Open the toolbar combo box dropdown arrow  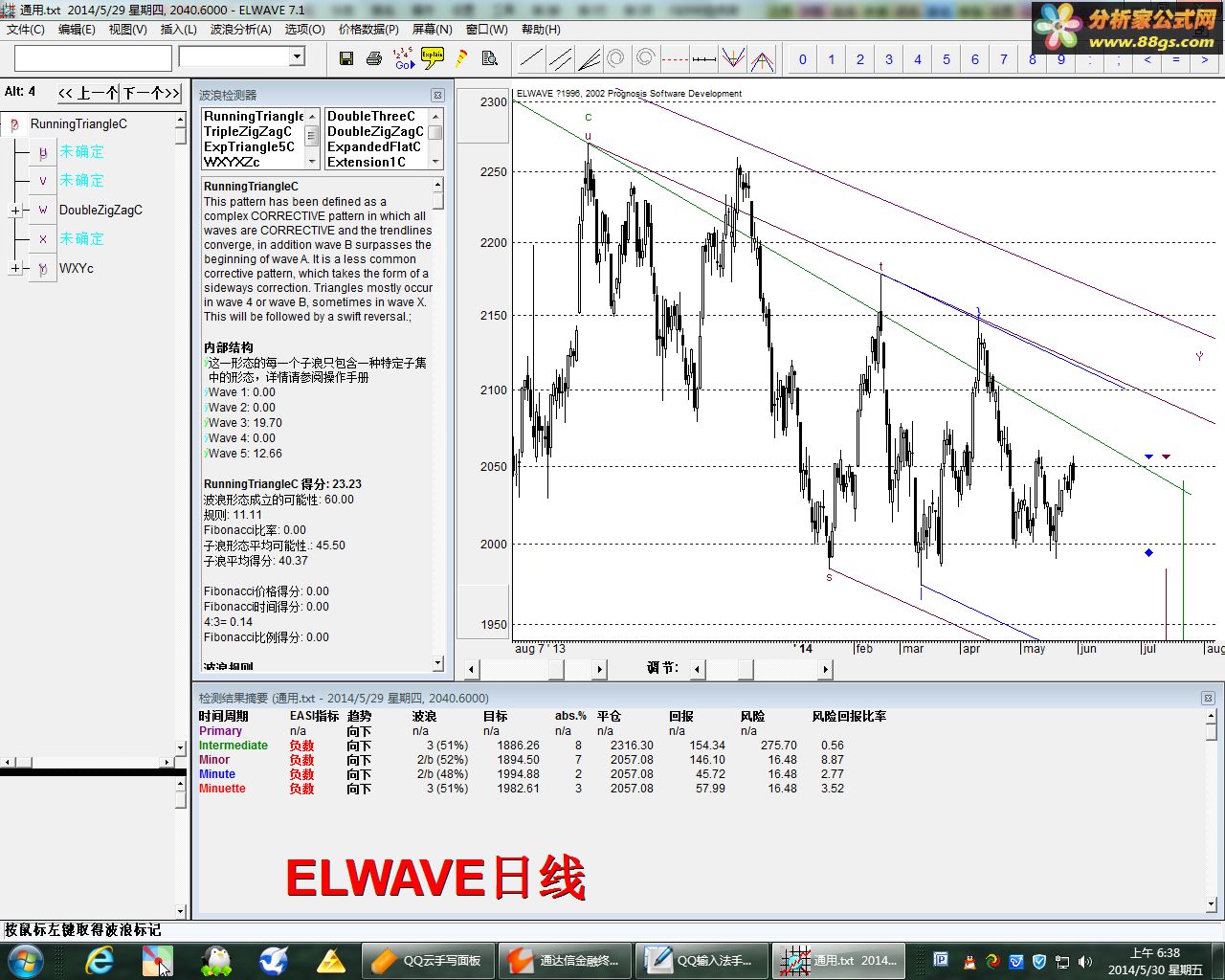point(297,56)
